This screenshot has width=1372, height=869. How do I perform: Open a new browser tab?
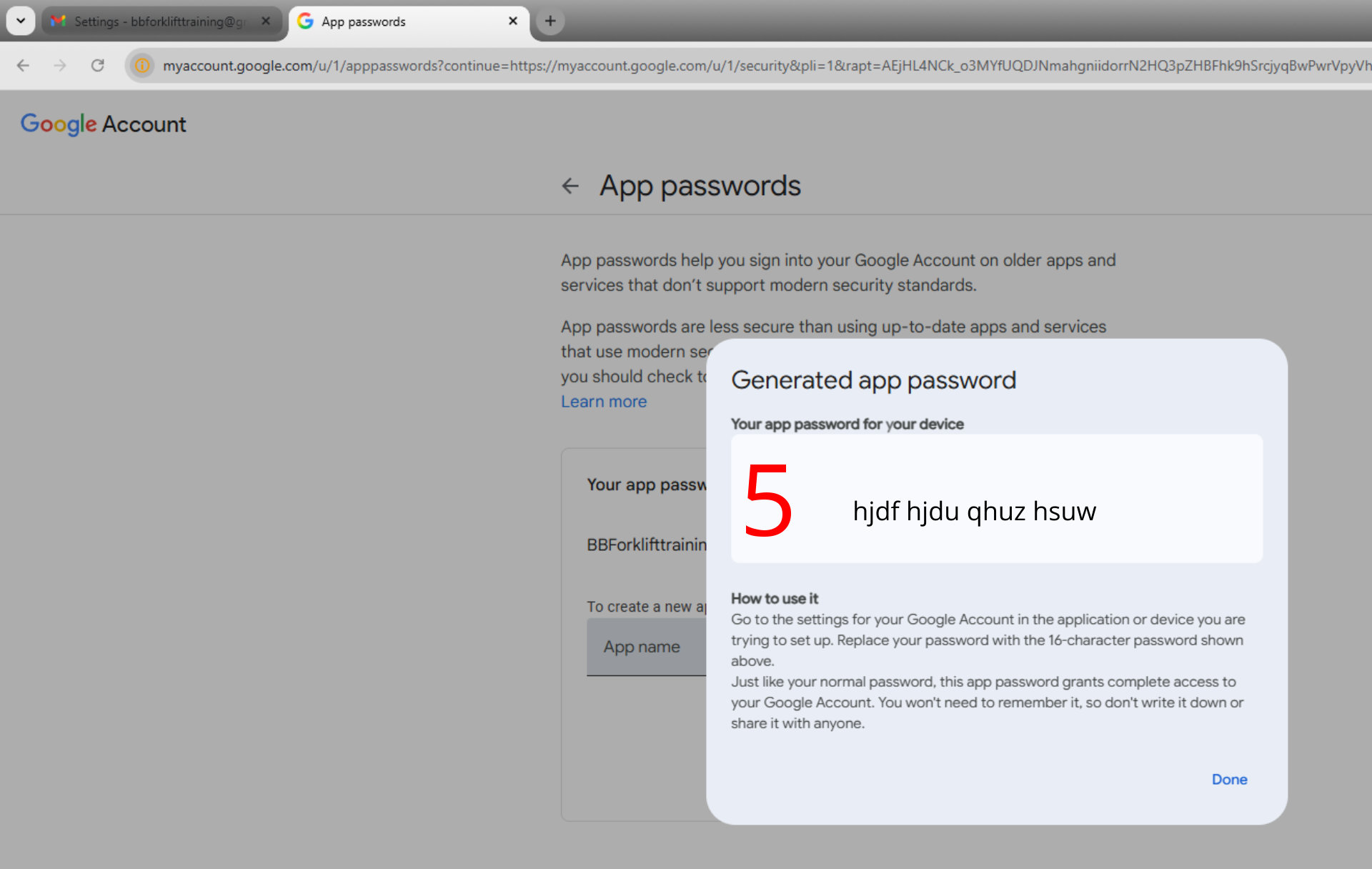(550, 21)
